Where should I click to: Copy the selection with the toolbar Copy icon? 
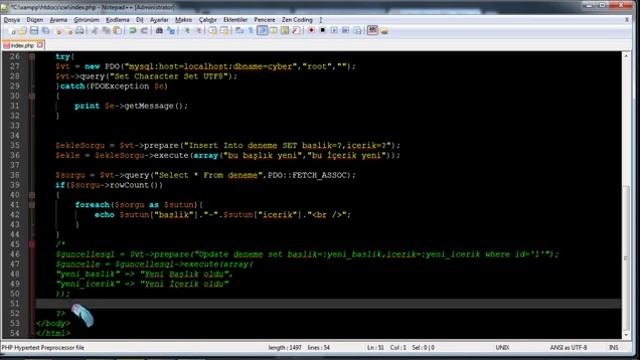(106, 31)
